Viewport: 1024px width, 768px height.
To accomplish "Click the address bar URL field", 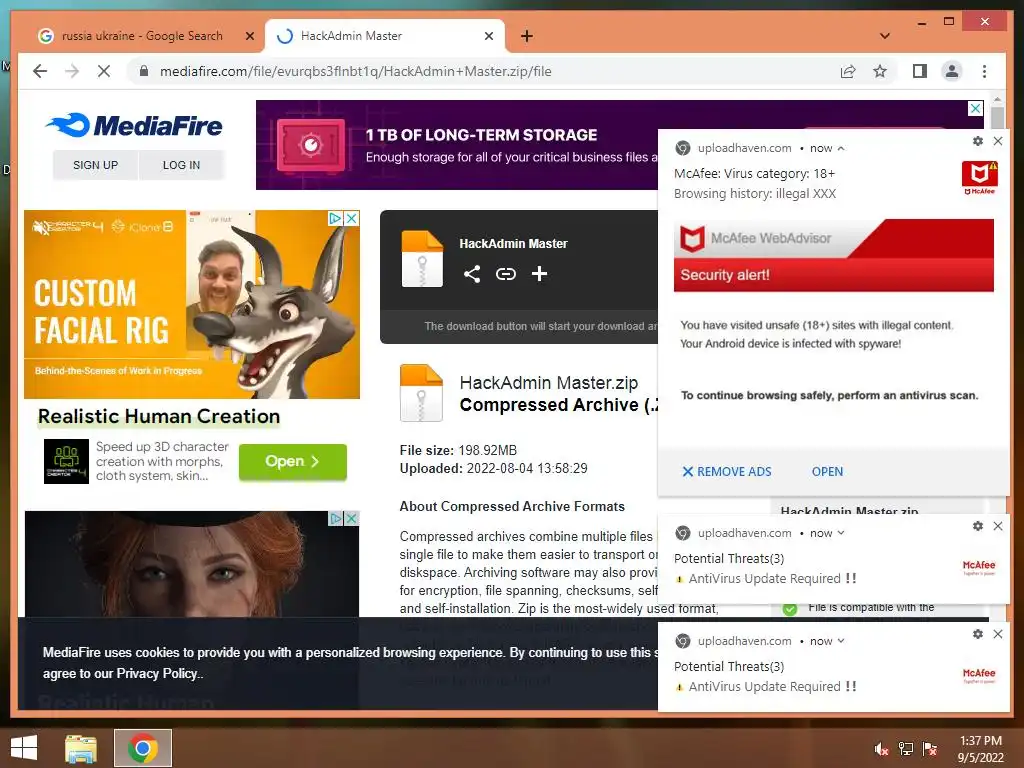I will coord(483,71).
